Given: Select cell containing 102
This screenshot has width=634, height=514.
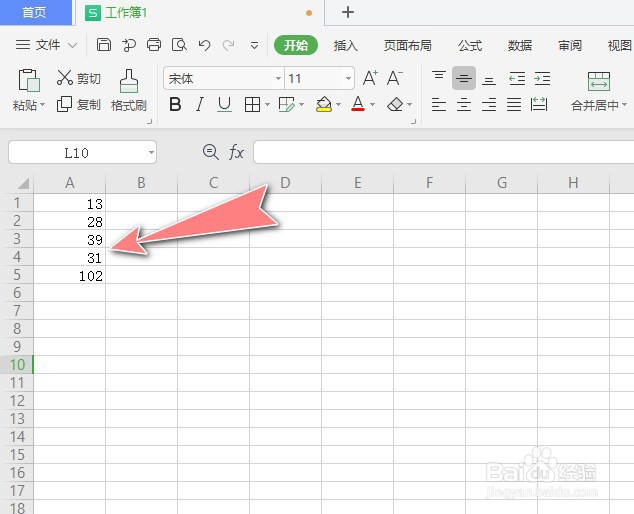Looking at the screenshot, I should pyautogui.click(x=70, y=275).
